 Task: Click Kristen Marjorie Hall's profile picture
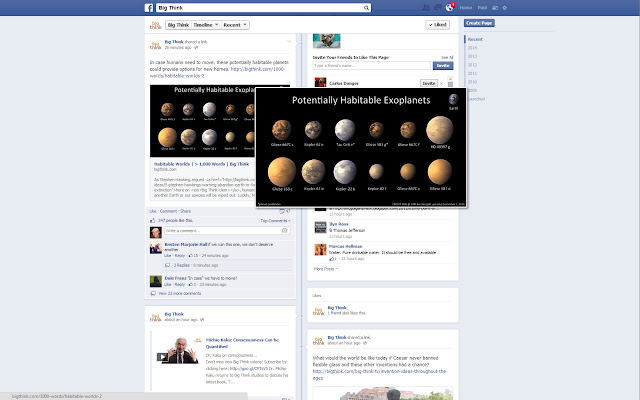click(156, 248)
